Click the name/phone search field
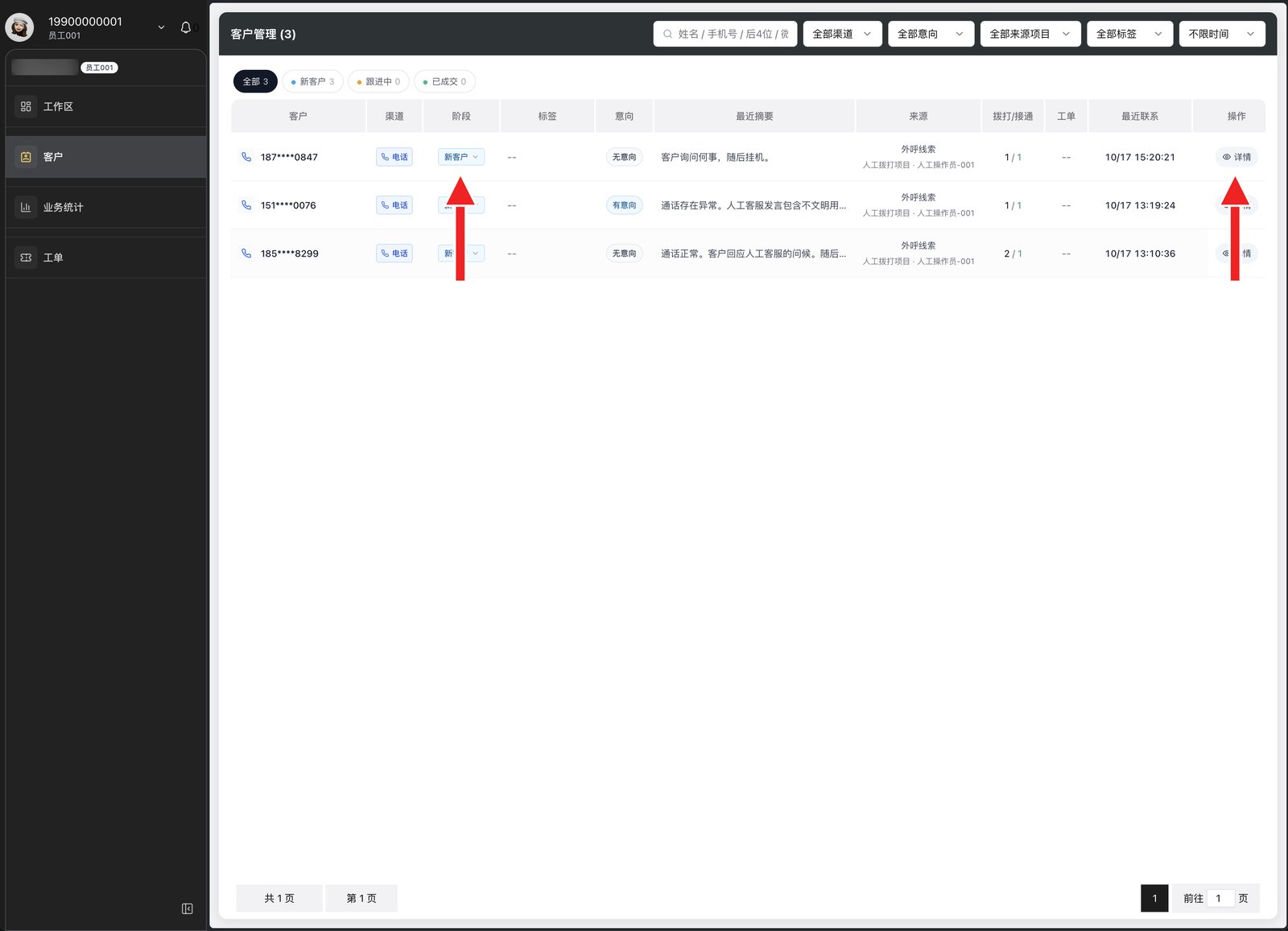This screenshot has width=1288, height=931. pos(725,34)
